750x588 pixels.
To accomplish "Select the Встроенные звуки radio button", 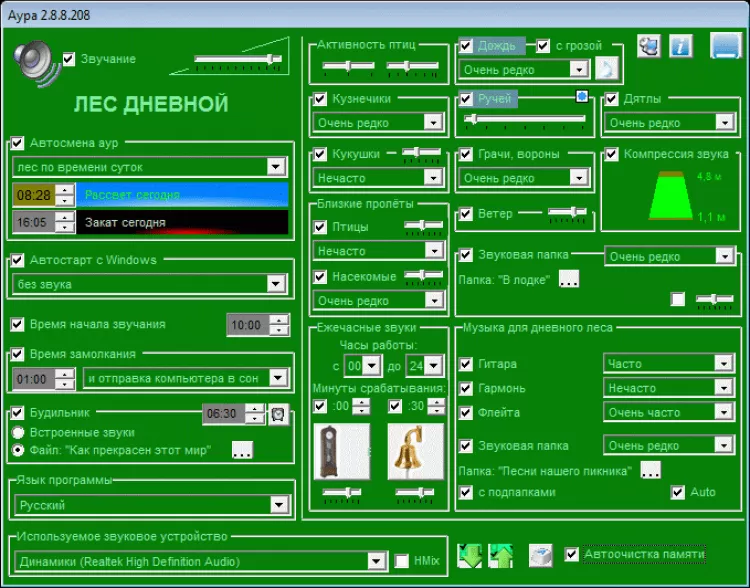I will pos(18,433).
